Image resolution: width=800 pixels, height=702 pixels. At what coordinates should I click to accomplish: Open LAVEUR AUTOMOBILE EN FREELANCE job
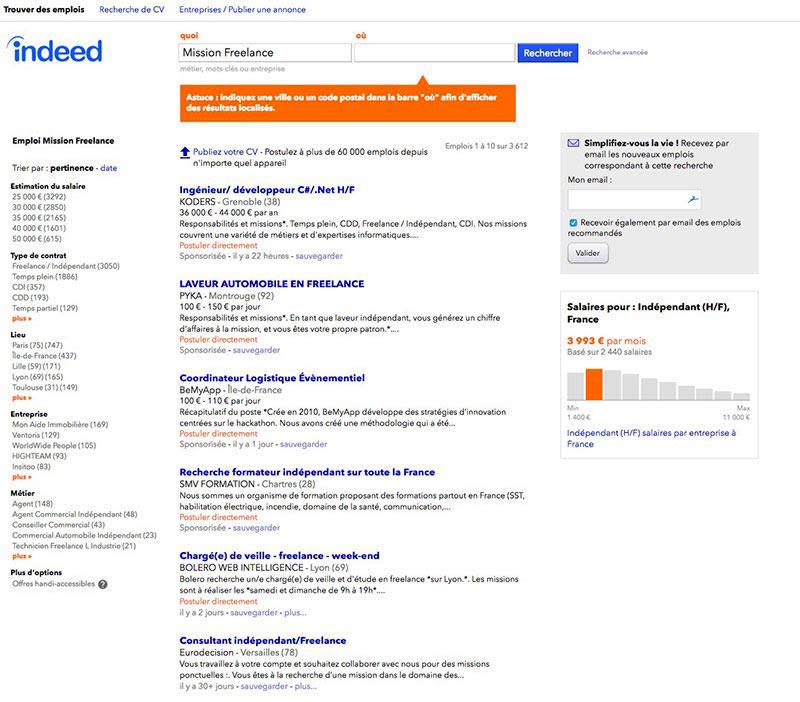271,284
